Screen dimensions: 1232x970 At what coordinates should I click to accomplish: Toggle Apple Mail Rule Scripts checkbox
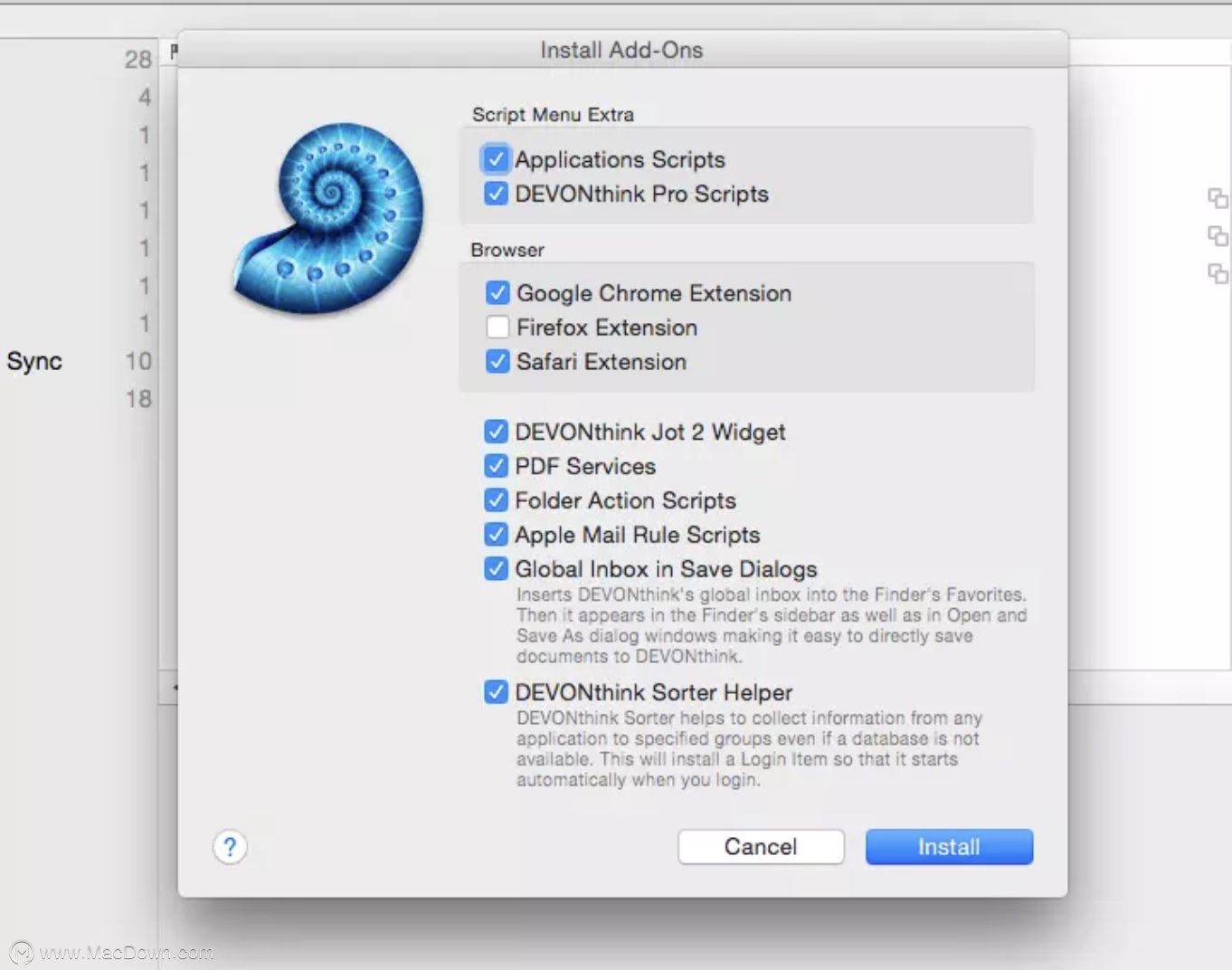(496, 535)
